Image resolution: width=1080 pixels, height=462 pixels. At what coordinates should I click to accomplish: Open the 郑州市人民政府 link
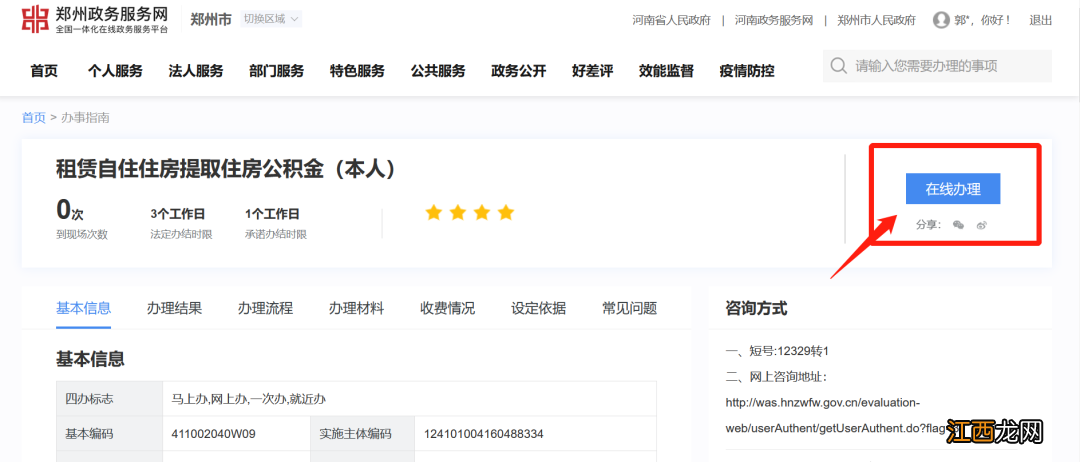877,20
